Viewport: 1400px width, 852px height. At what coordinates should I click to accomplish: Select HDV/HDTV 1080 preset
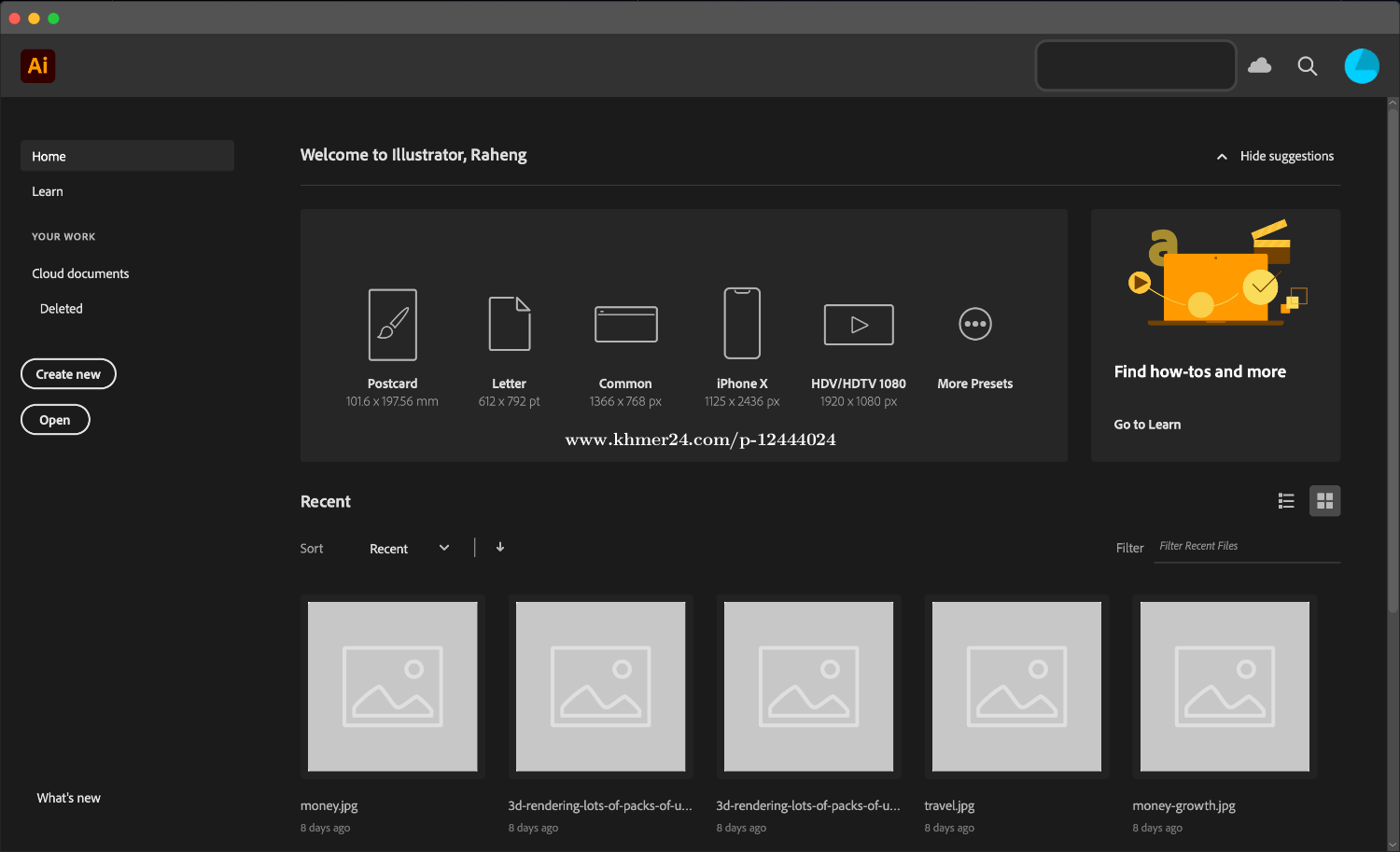[x=859, y=325]
